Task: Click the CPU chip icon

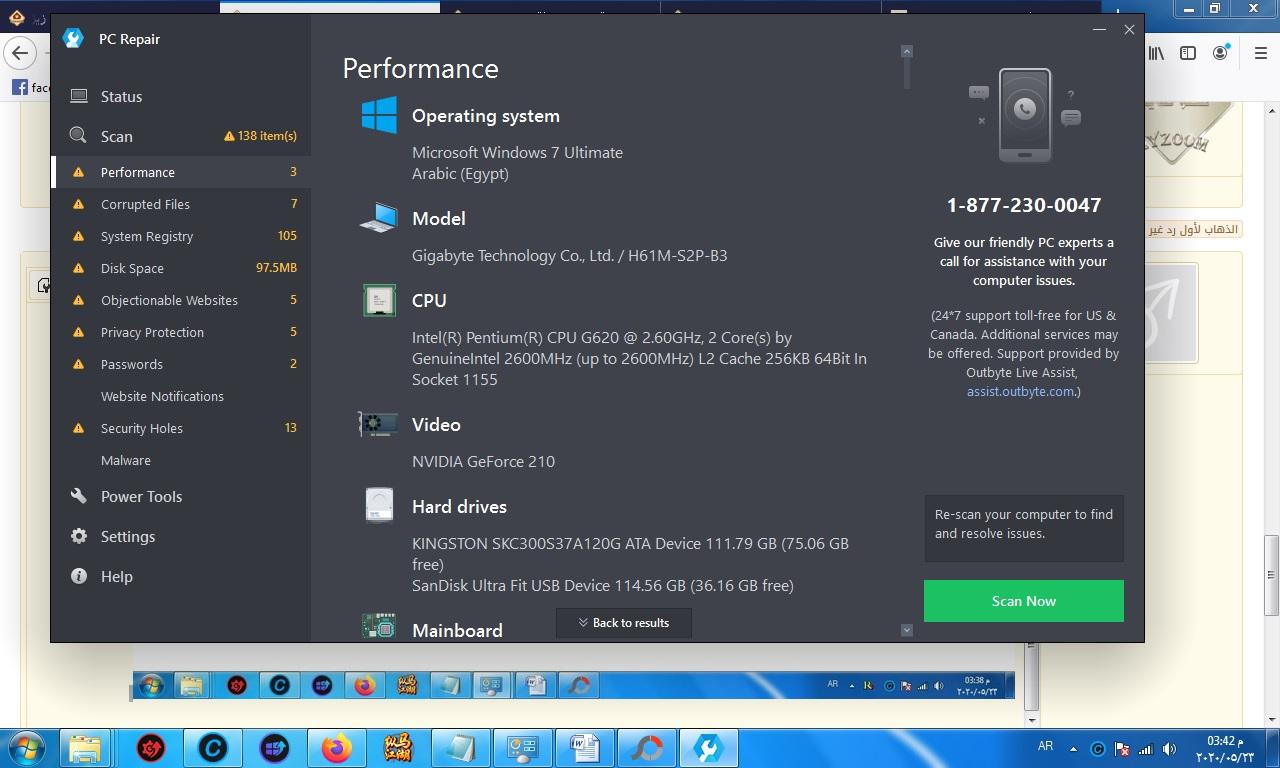Action: pyautogui.click(x=379, y=300)
